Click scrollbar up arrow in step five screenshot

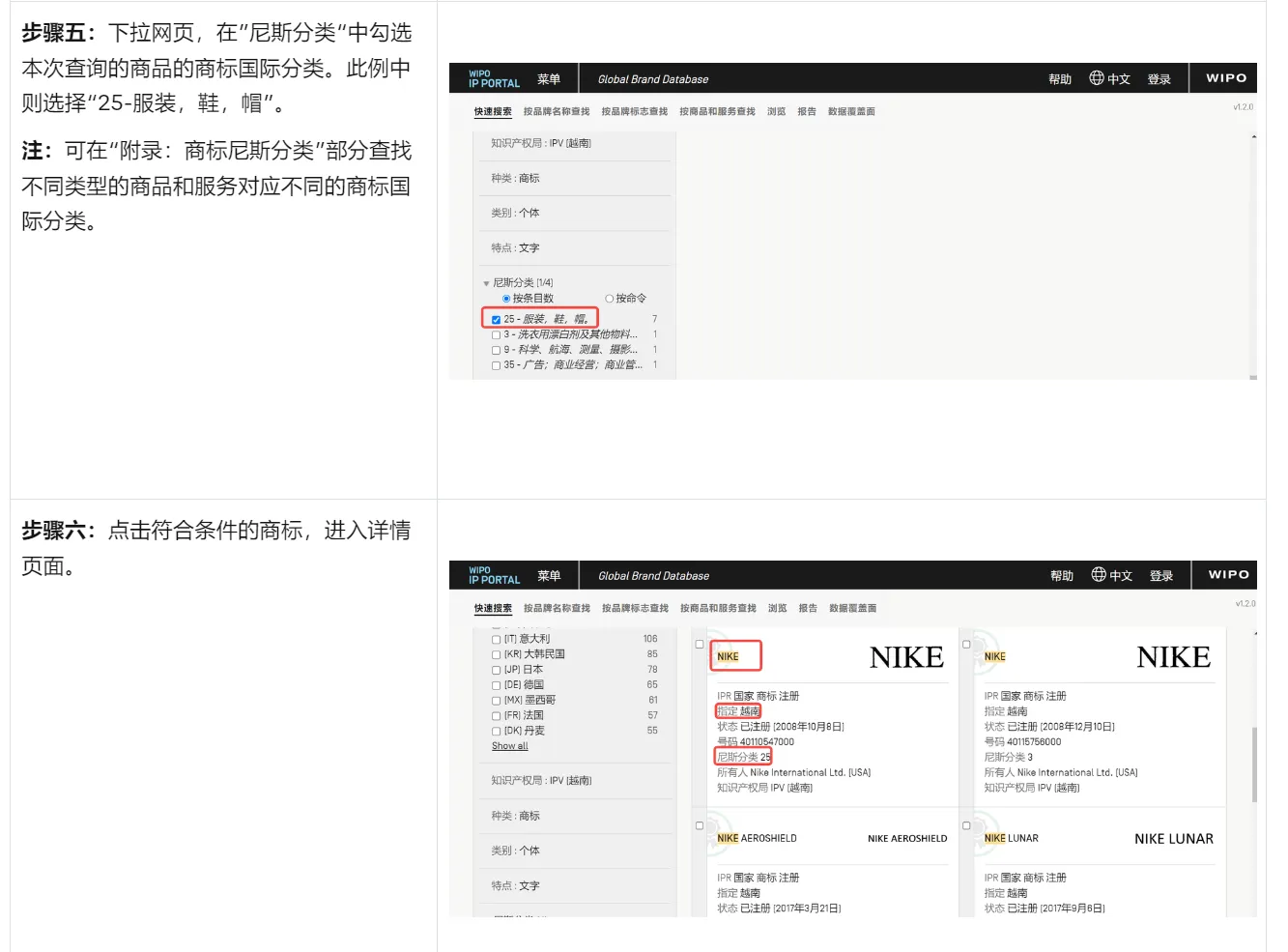(1253, 137)
